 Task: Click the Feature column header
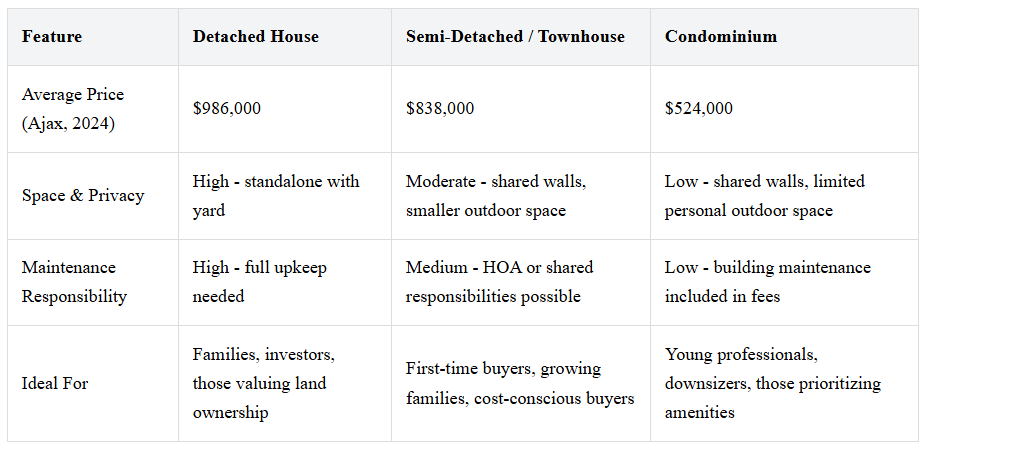pyautogui.click(x=52, y=37)
